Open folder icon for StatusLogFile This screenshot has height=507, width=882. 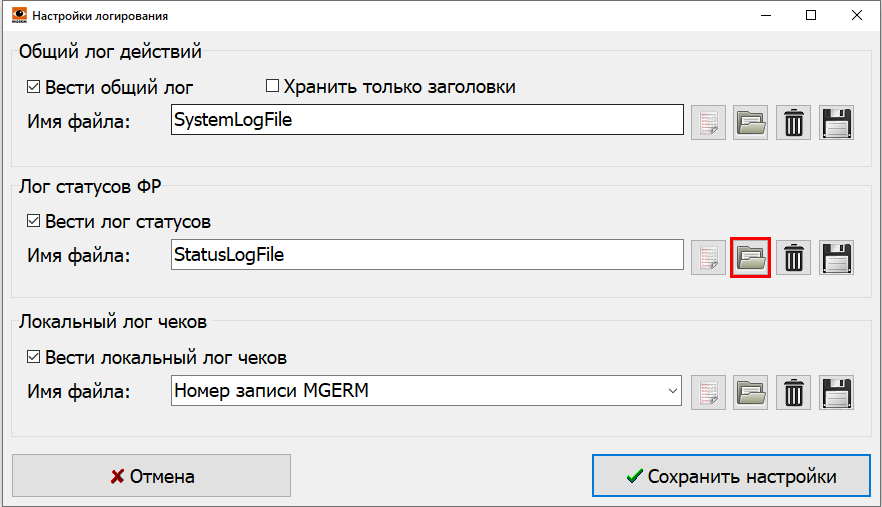pos(751,257)
